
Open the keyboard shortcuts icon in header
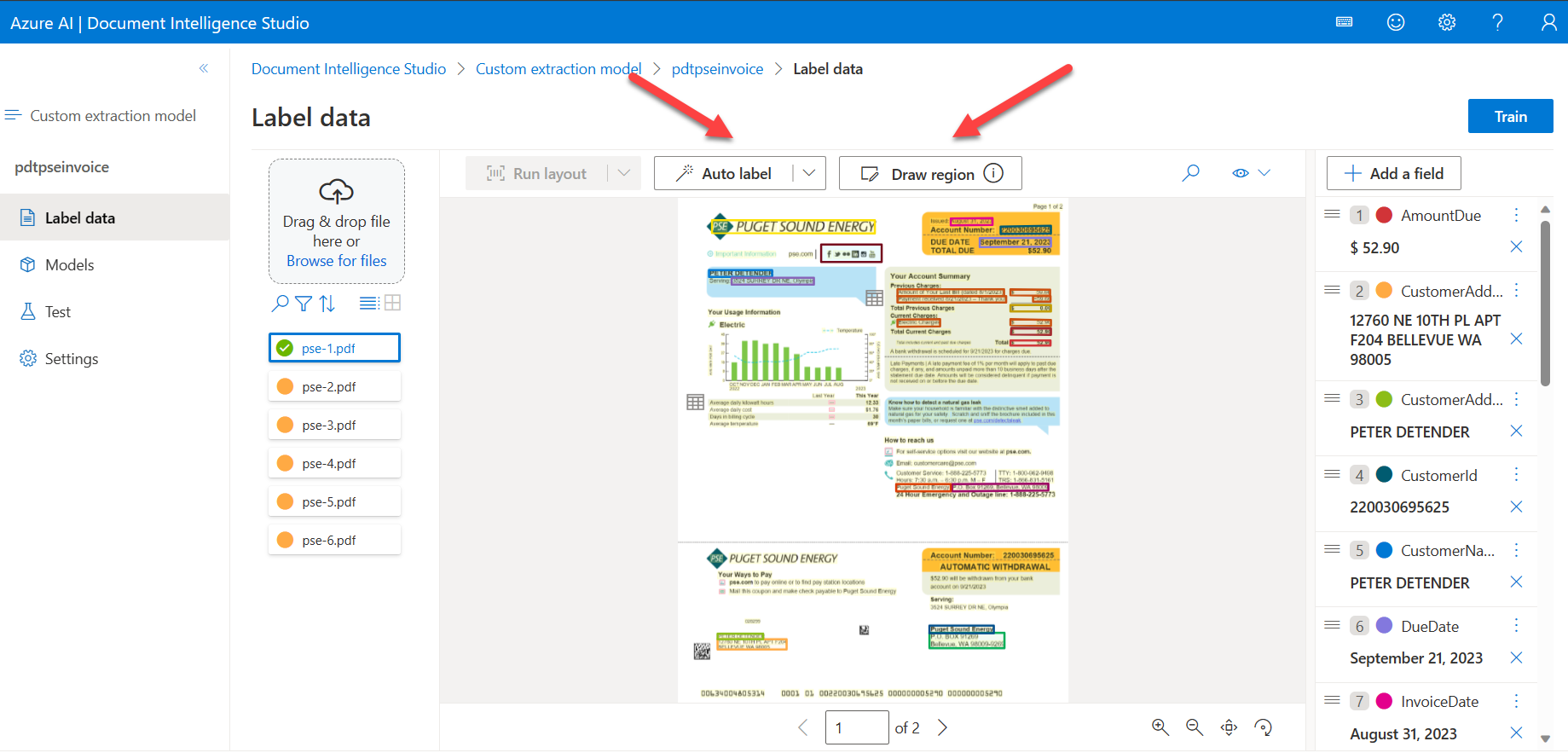click(1345, 22)
